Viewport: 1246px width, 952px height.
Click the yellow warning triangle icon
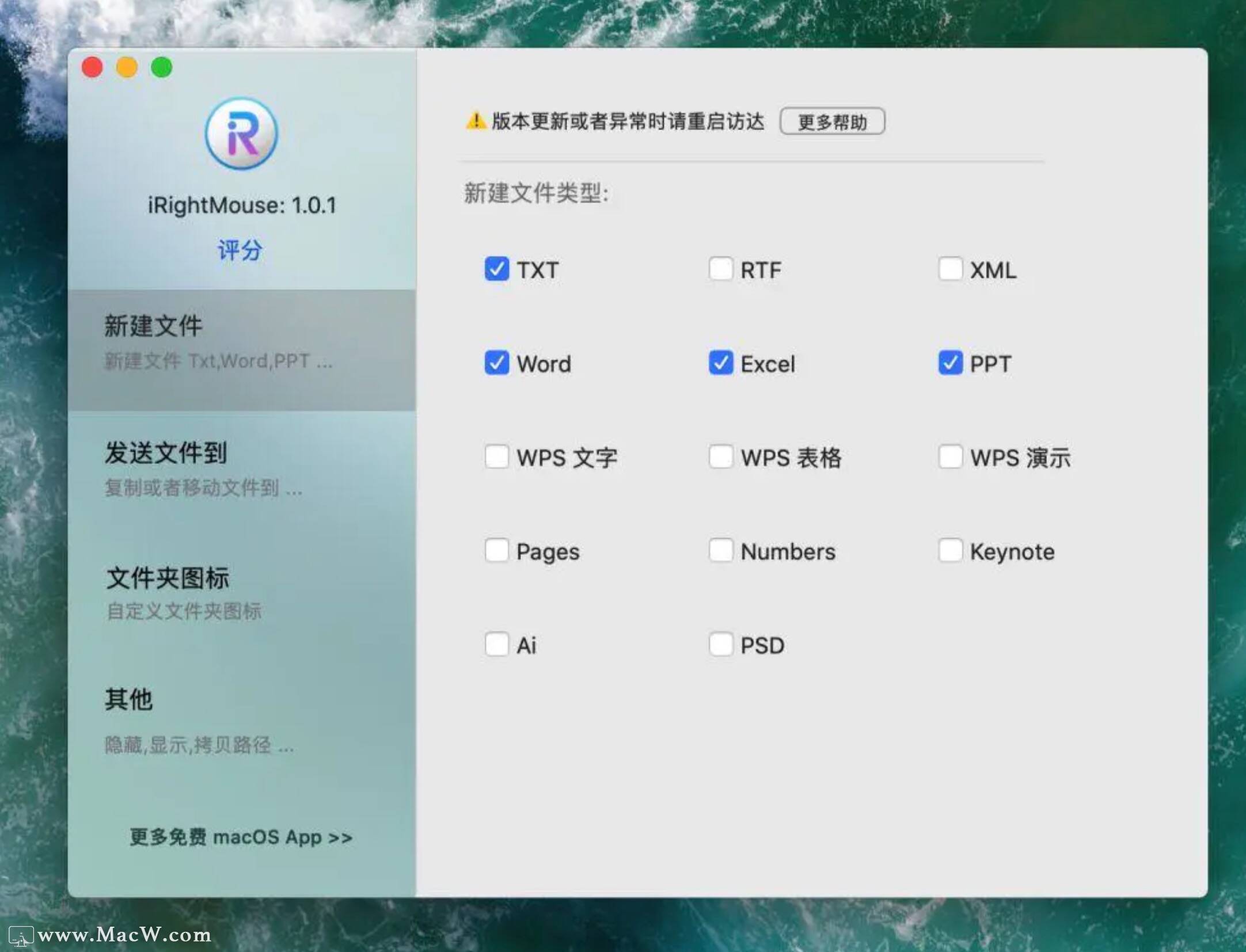(x=476, y=121)
